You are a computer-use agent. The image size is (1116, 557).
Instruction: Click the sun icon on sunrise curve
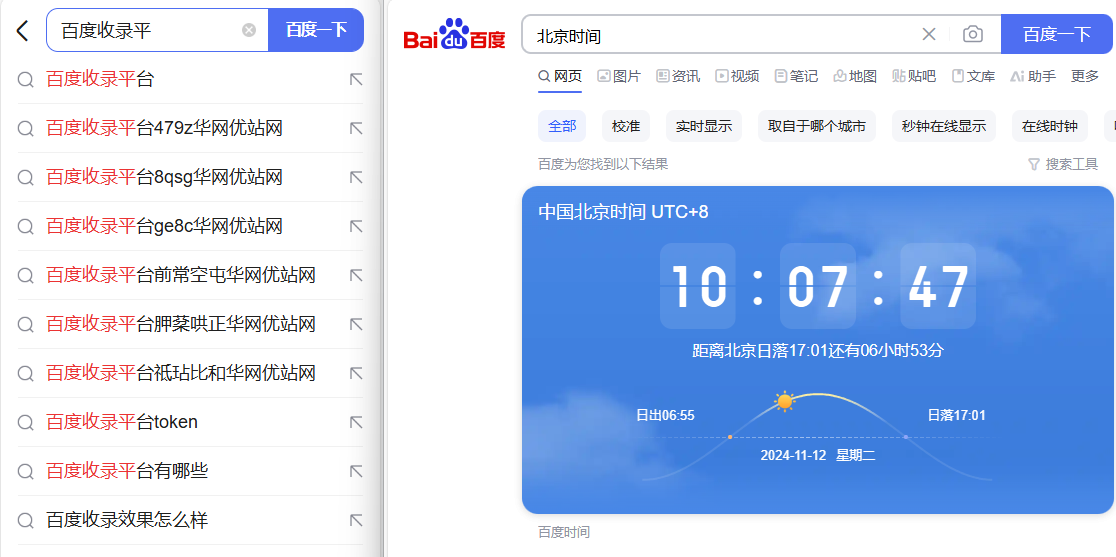(x=784, y=401)
